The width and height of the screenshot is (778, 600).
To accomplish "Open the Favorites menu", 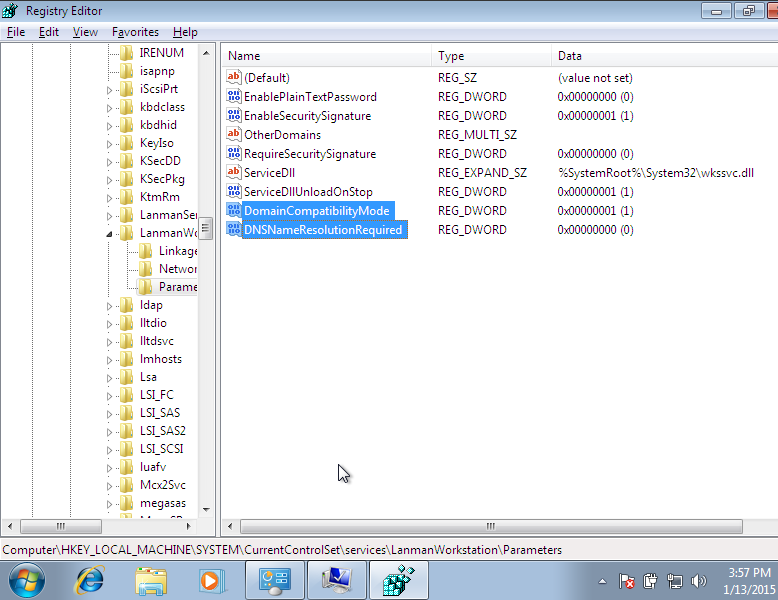I will click(135, 32).
